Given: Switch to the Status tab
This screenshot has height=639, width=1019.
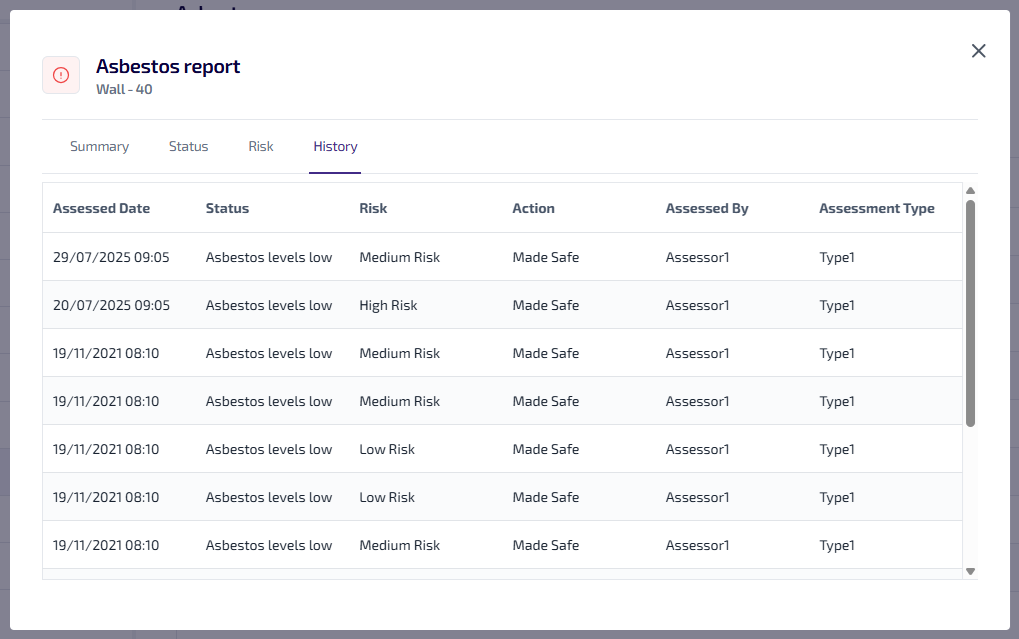Looking at the screenshot, I should coord(188,146).
